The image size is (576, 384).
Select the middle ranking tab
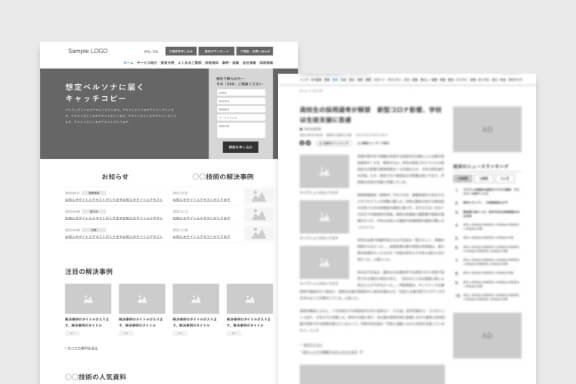coord(484,179)
